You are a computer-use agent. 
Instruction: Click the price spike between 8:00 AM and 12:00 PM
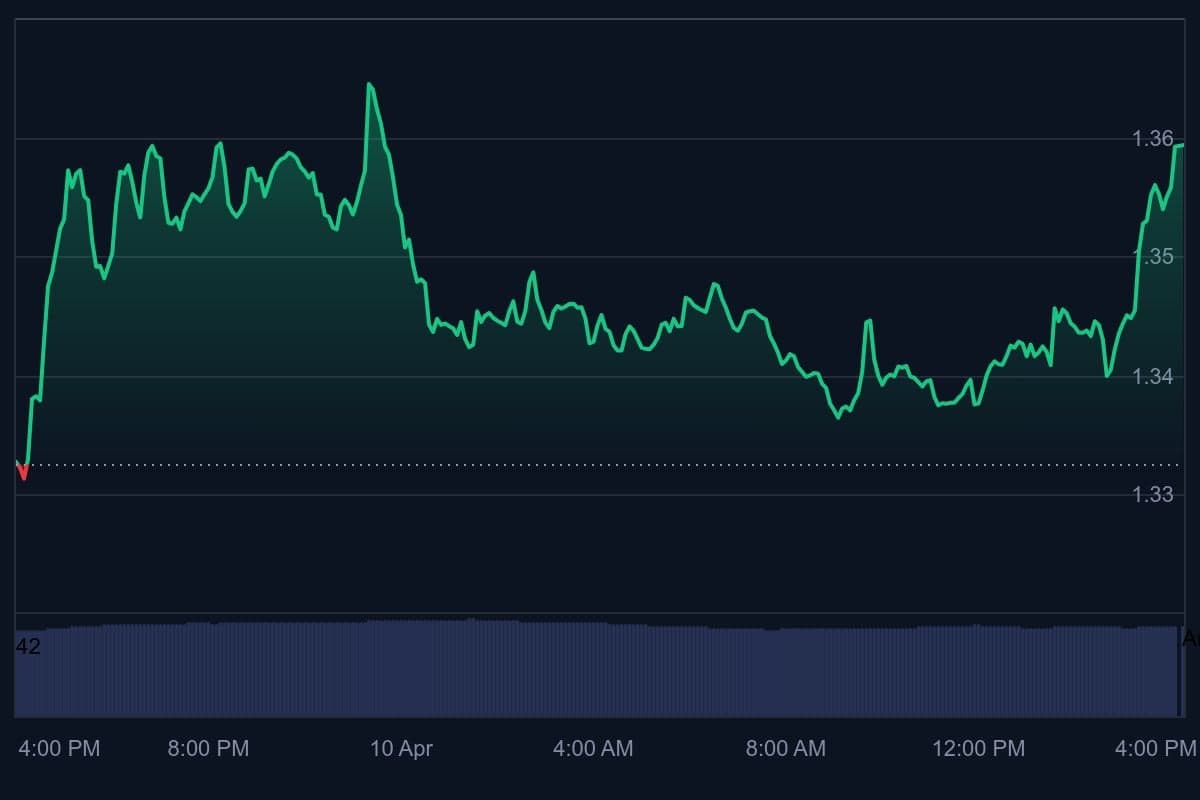pos(868,321)
